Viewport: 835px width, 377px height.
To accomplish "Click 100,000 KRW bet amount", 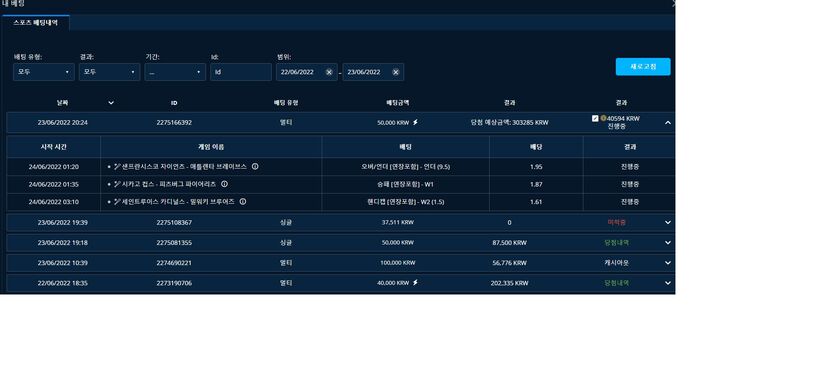I will pos(398,263).
